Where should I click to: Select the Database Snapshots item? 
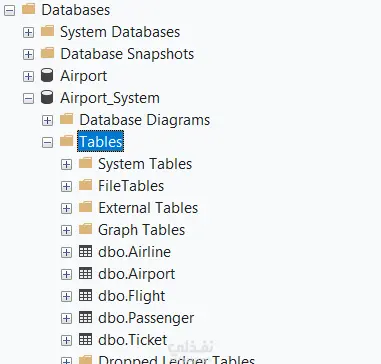(127, 54)
